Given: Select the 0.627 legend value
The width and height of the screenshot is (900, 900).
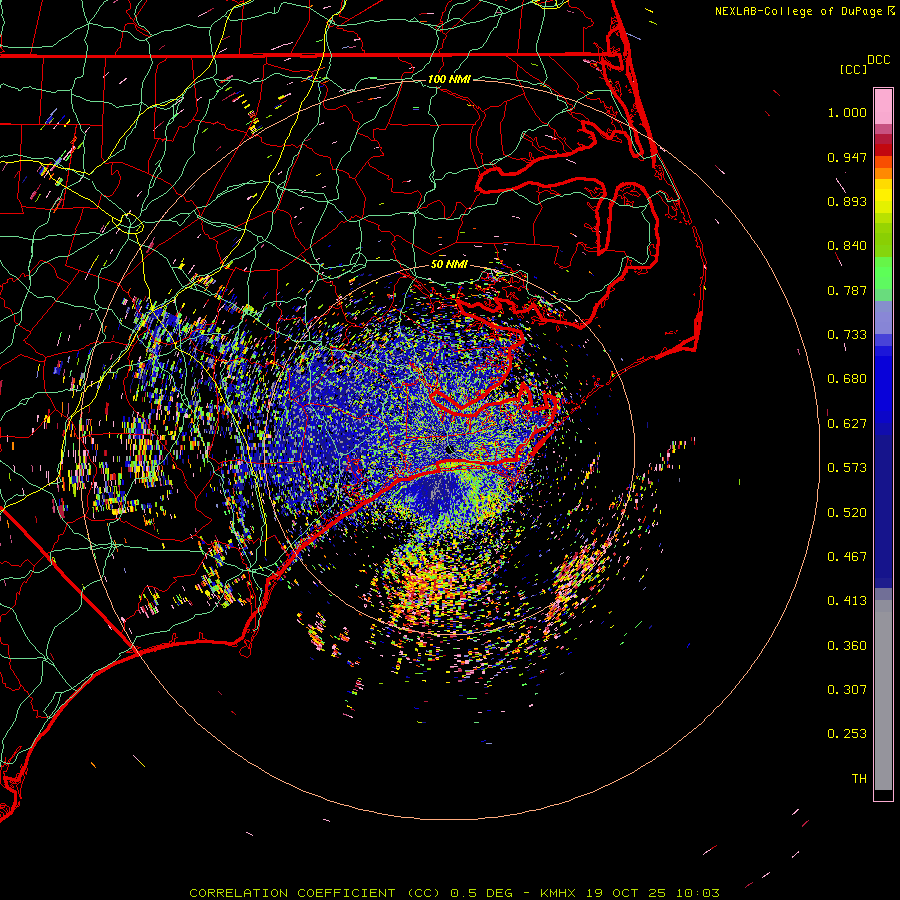Looking at the screenshot, I should pos(847,424).
